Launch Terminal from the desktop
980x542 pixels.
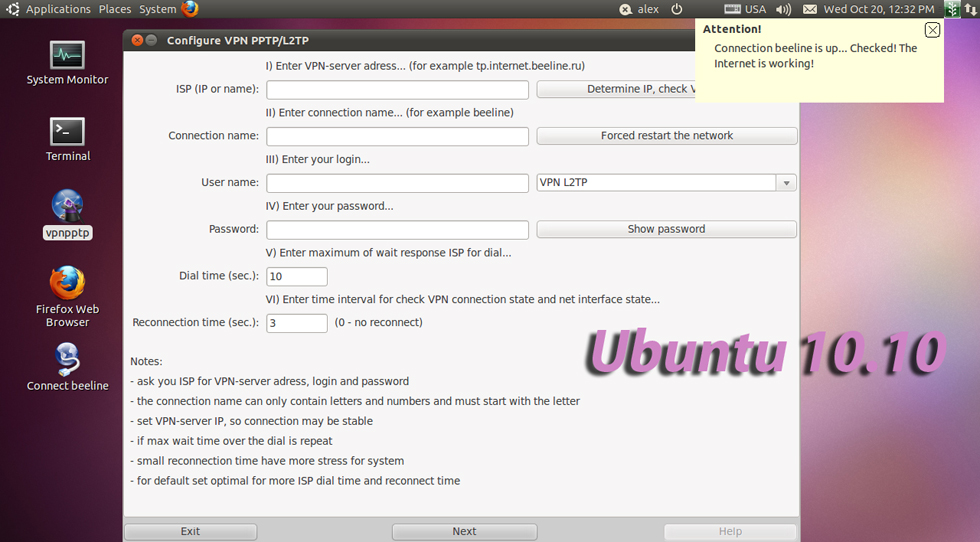[67, 139]
